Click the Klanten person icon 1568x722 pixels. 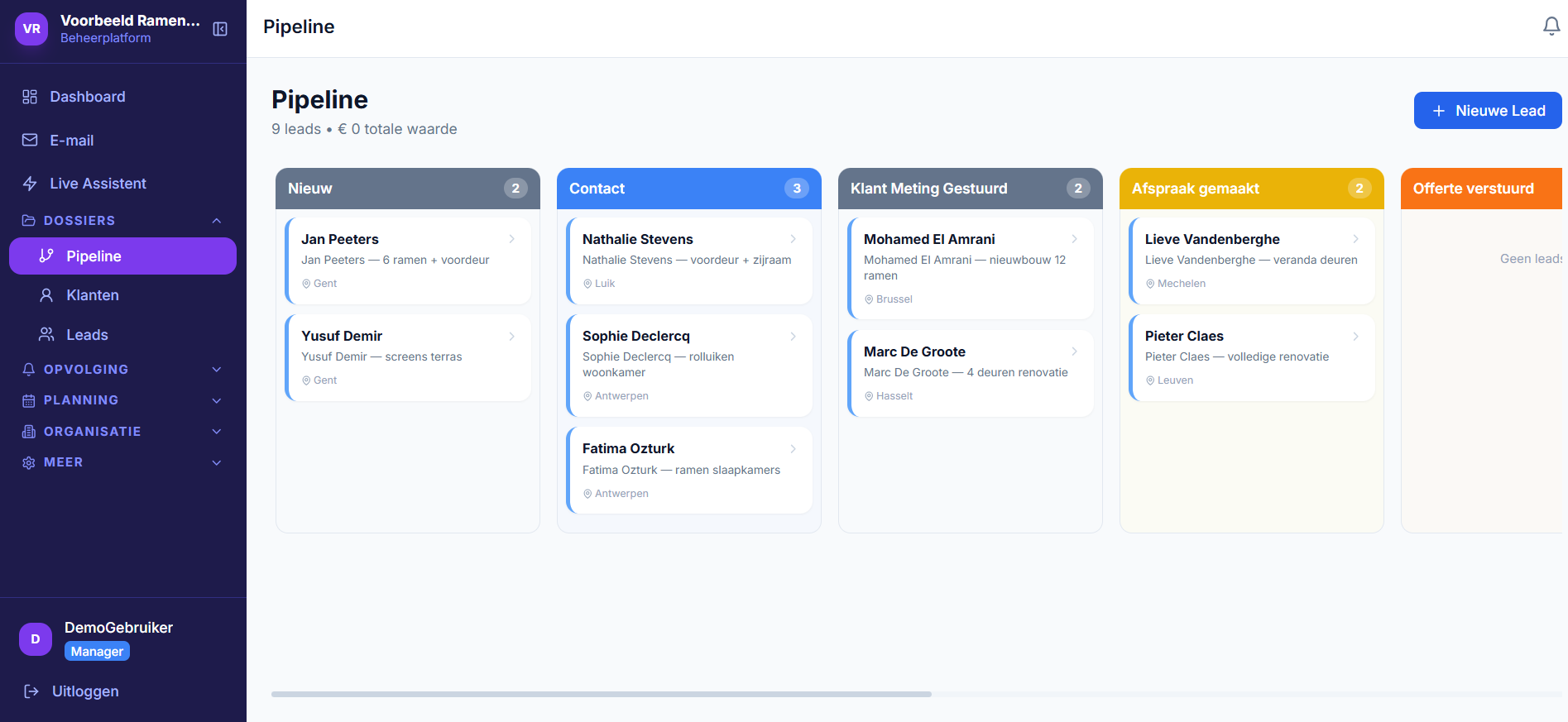tap(46, 295)
